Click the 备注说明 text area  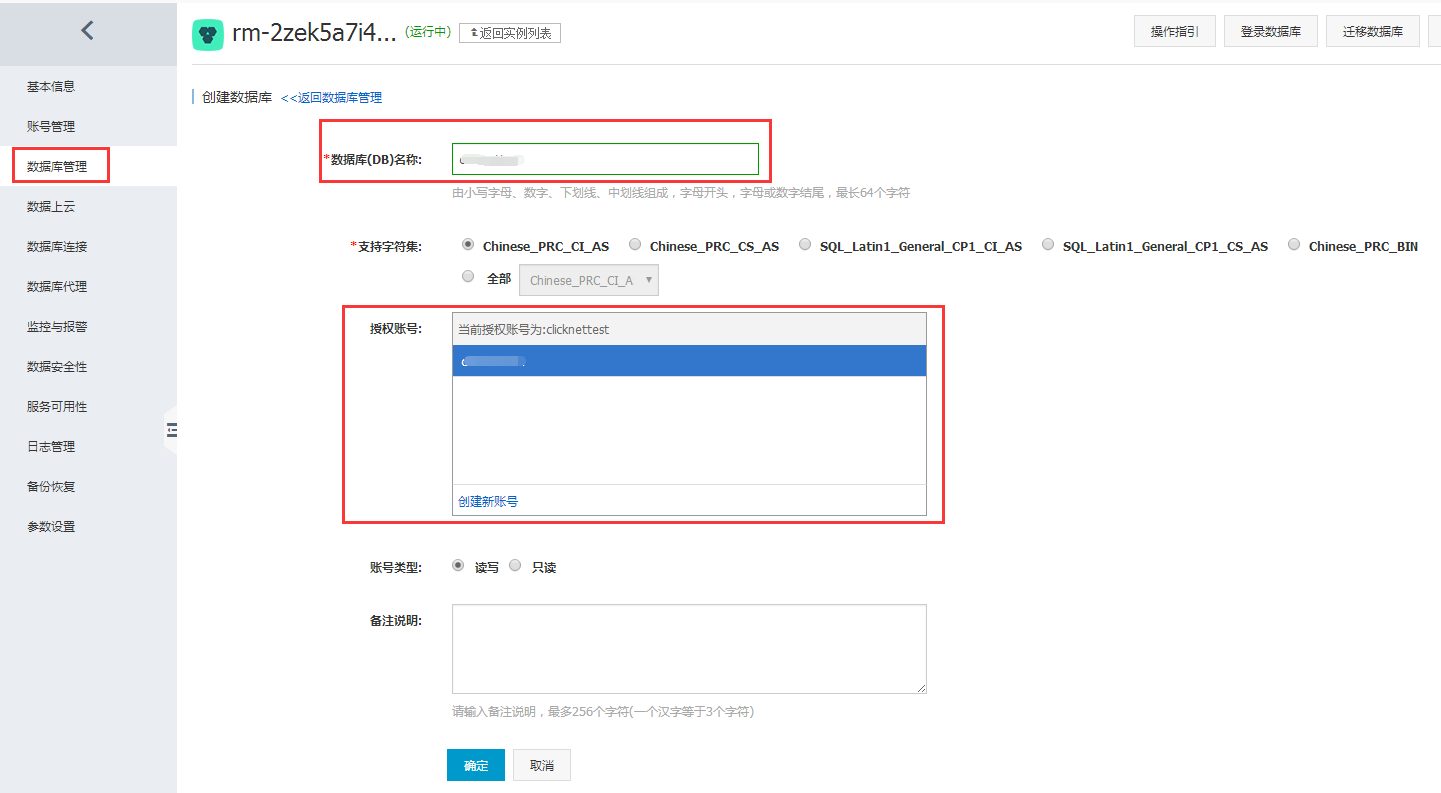(x=689, y=648)
